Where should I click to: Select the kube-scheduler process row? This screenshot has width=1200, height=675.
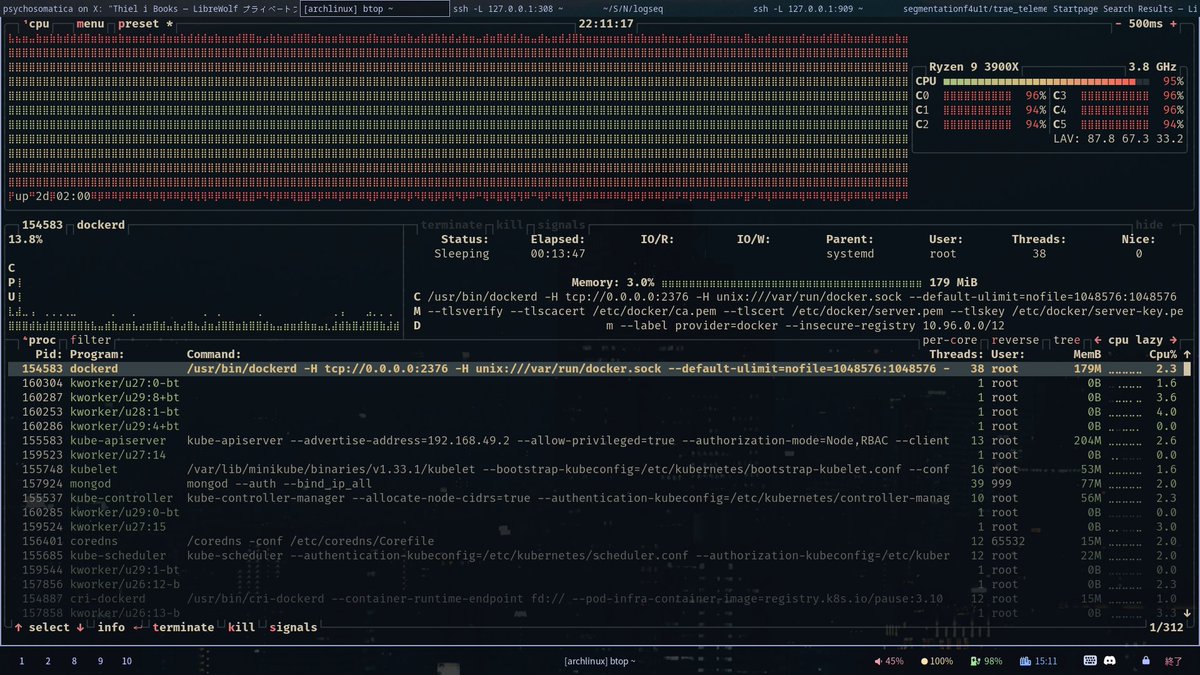tap(594, 555)
